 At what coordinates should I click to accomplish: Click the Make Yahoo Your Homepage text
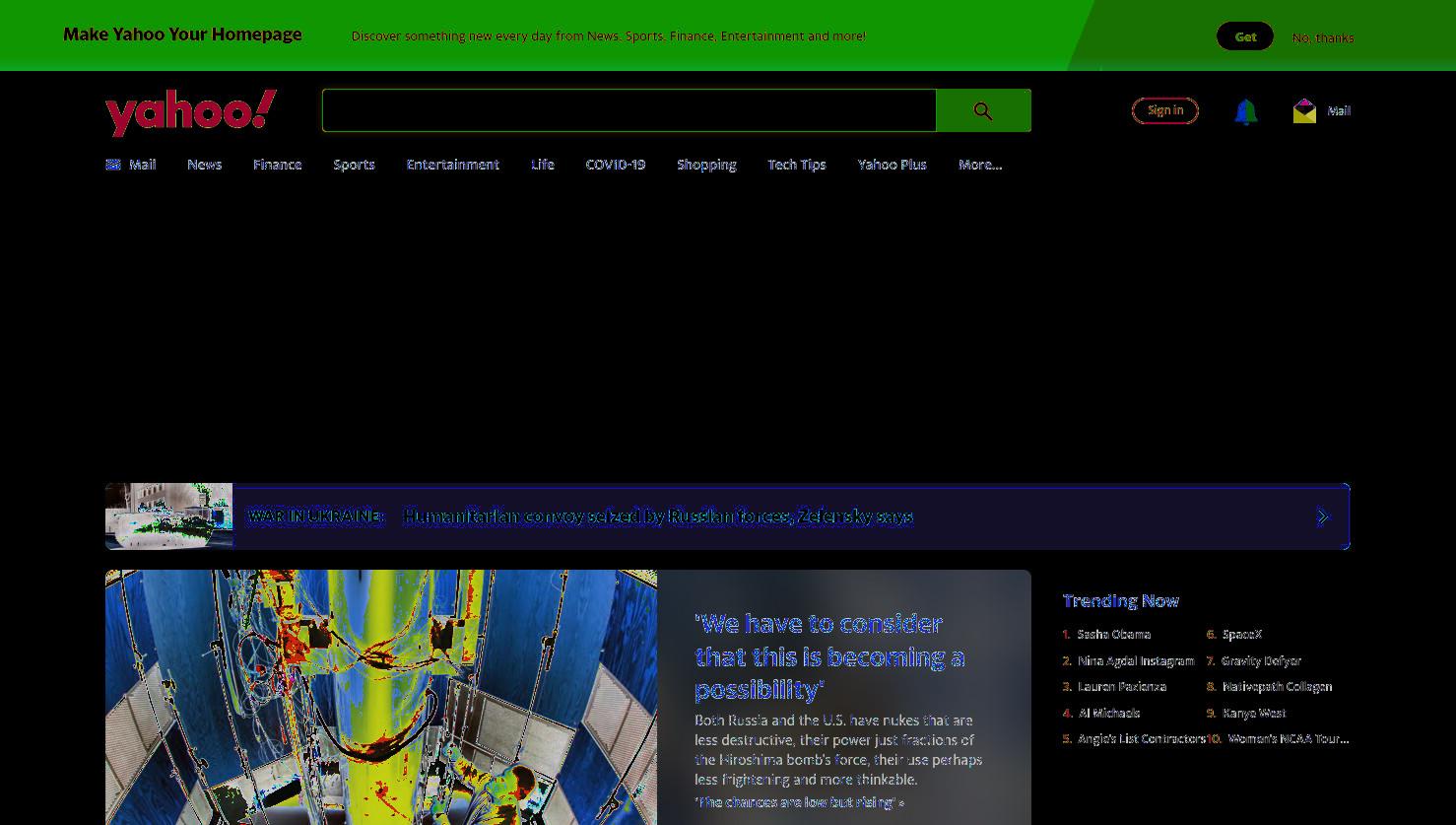(x=182, y=34)
